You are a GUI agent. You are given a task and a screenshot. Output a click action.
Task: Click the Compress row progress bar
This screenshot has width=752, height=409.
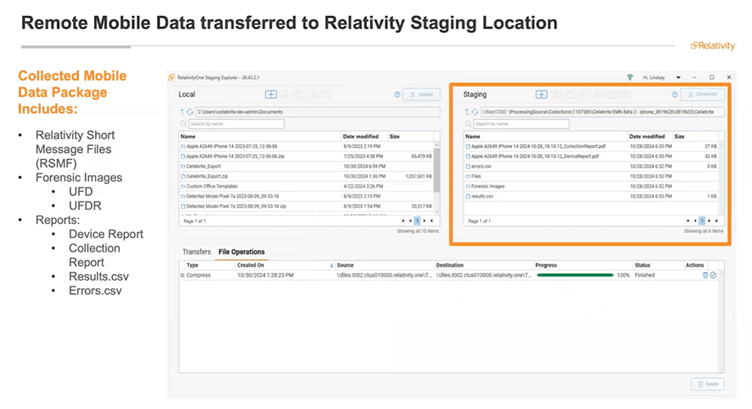click(575, 275)
